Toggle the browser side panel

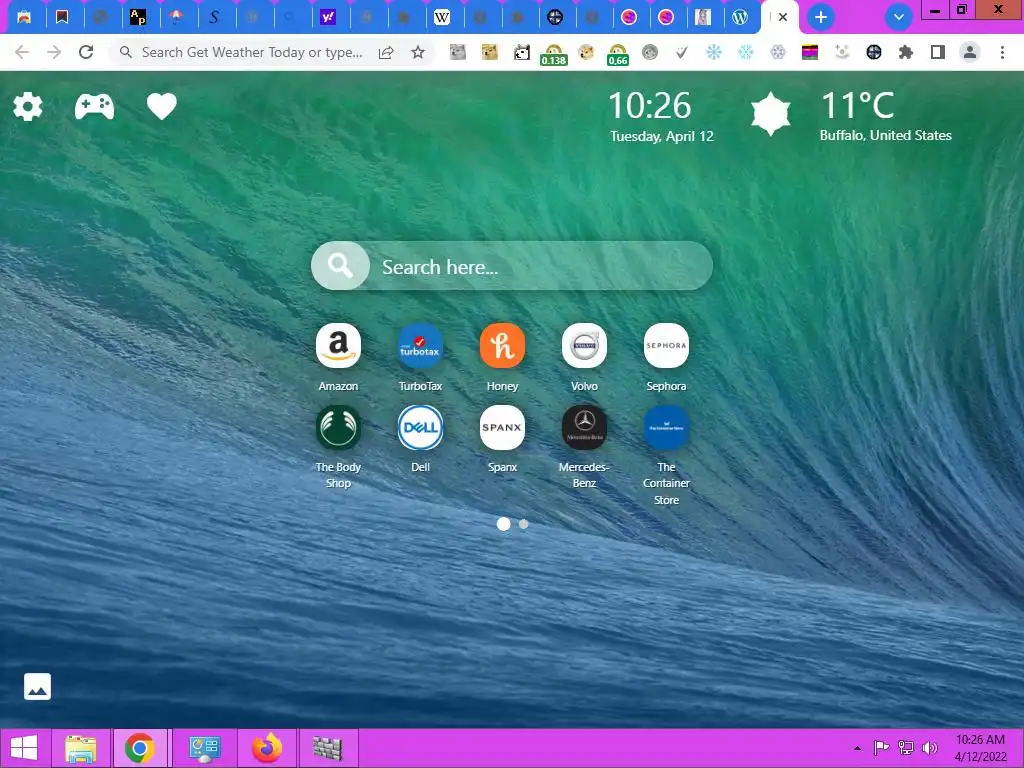tap(938, 52)
